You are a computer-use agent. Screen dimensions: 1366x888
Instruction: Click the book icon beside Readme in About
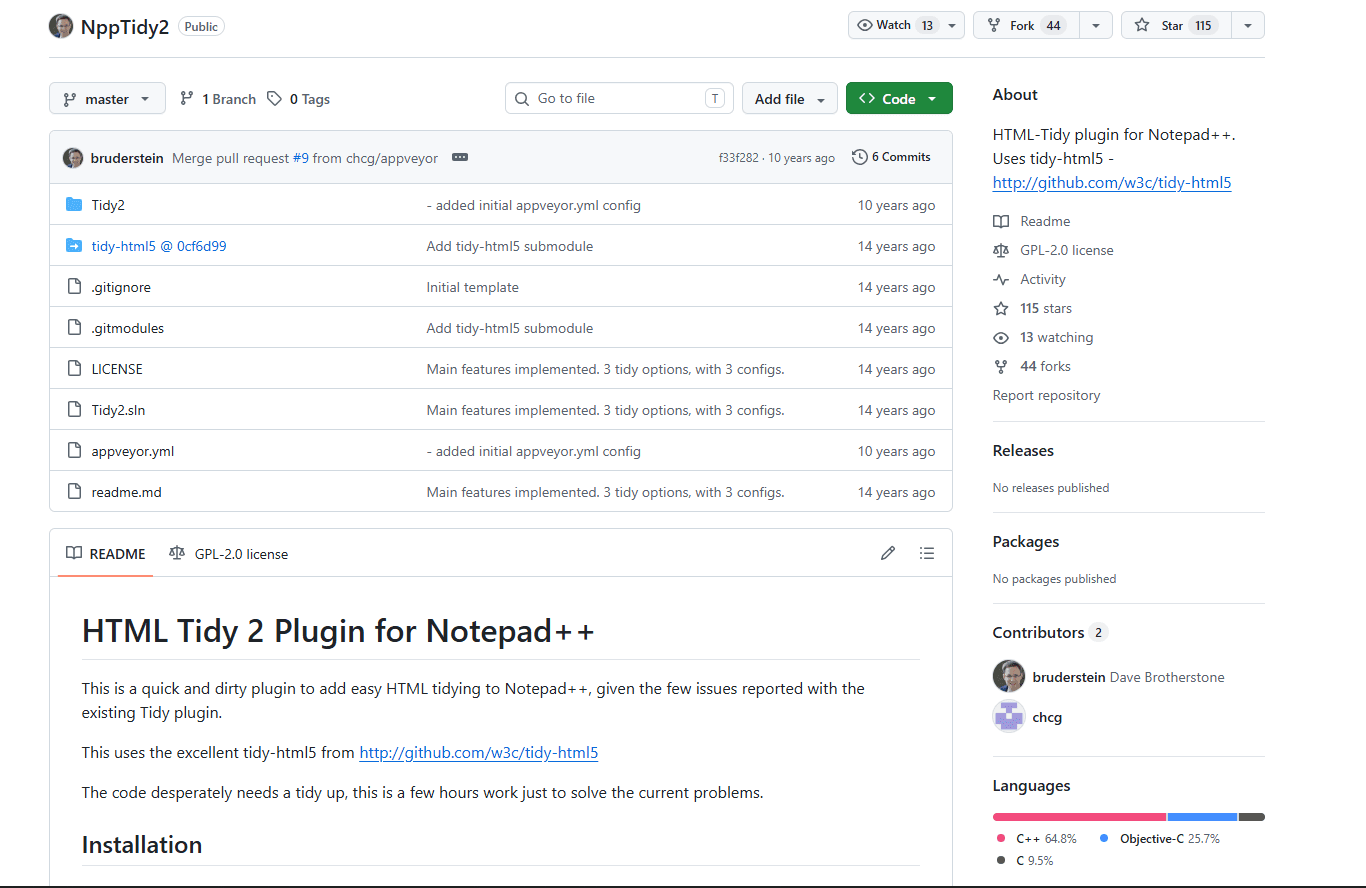[1001, 221]
